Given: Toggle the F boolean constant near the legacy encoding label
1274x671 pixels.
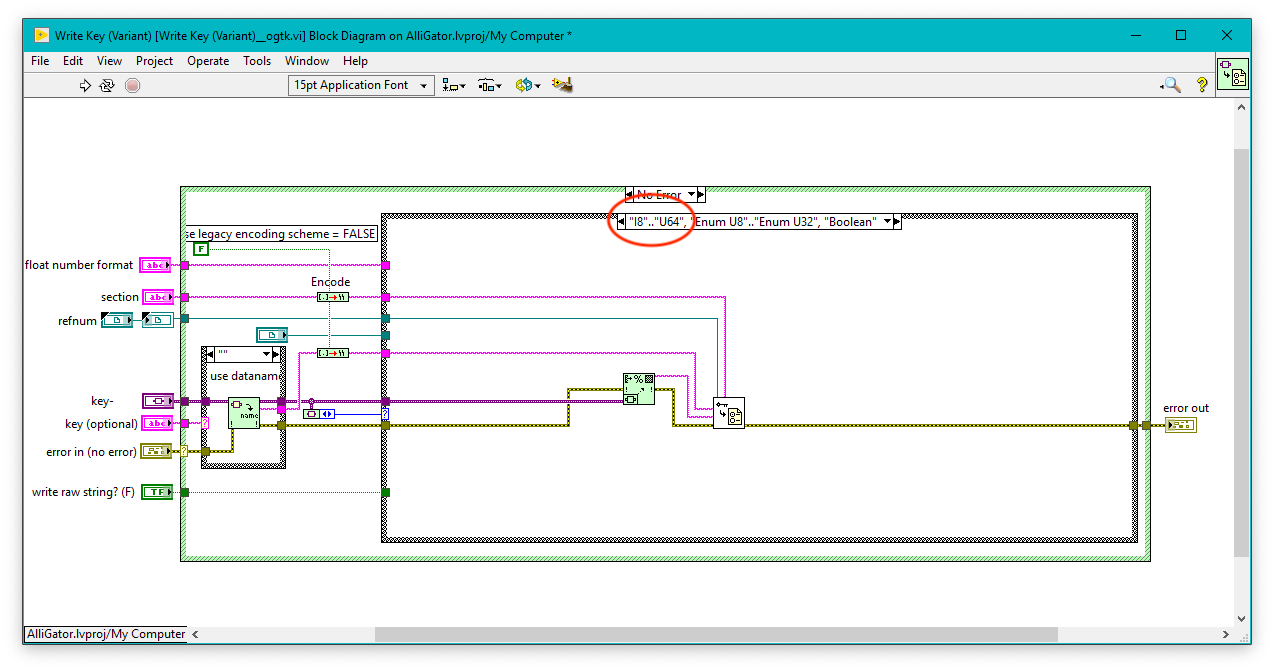Looking at the screenshot, I should (x=200, y=247).
